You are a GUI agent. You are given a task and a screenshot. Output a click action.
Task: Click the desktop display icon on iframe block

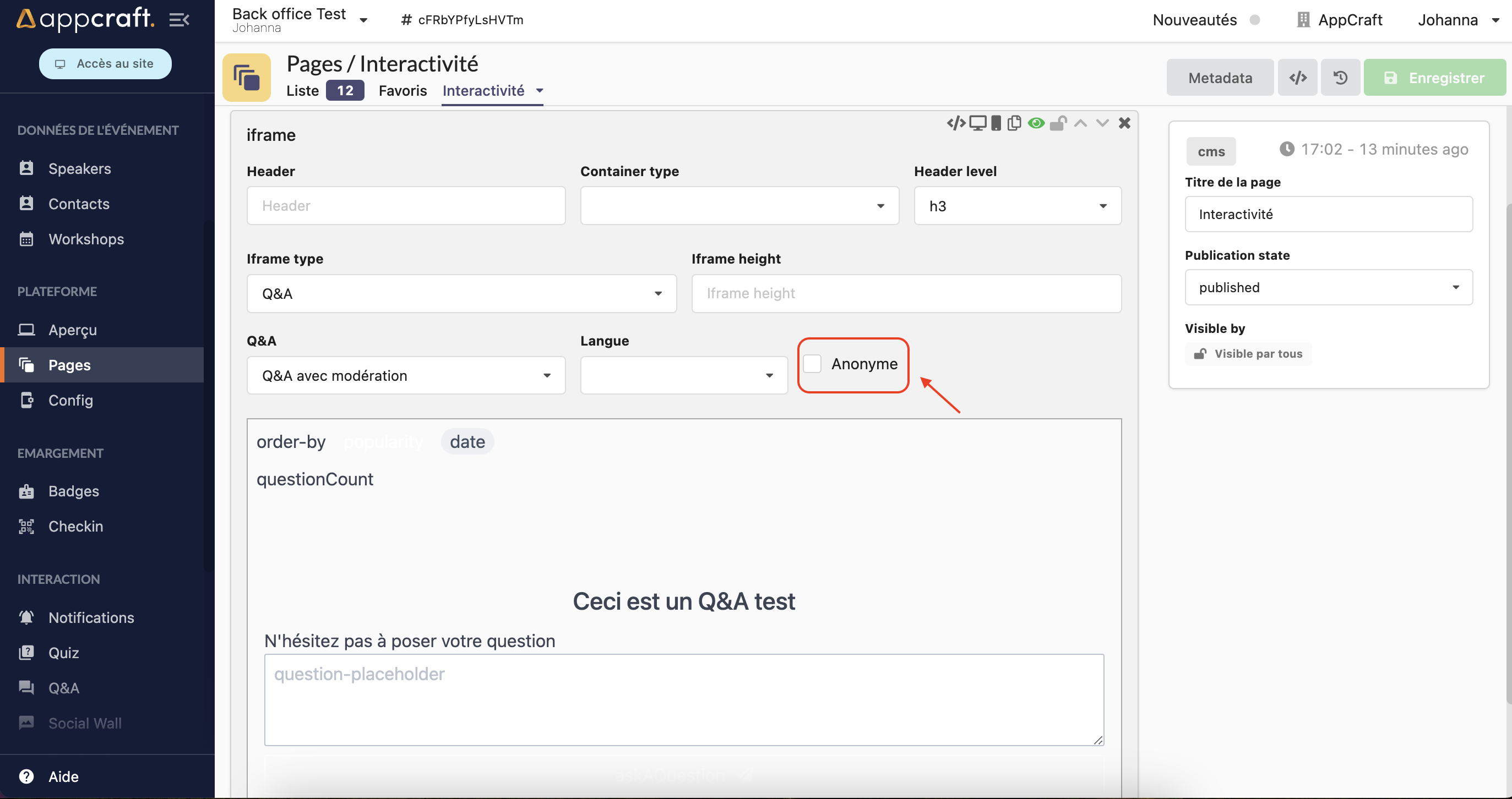point(977,123)
